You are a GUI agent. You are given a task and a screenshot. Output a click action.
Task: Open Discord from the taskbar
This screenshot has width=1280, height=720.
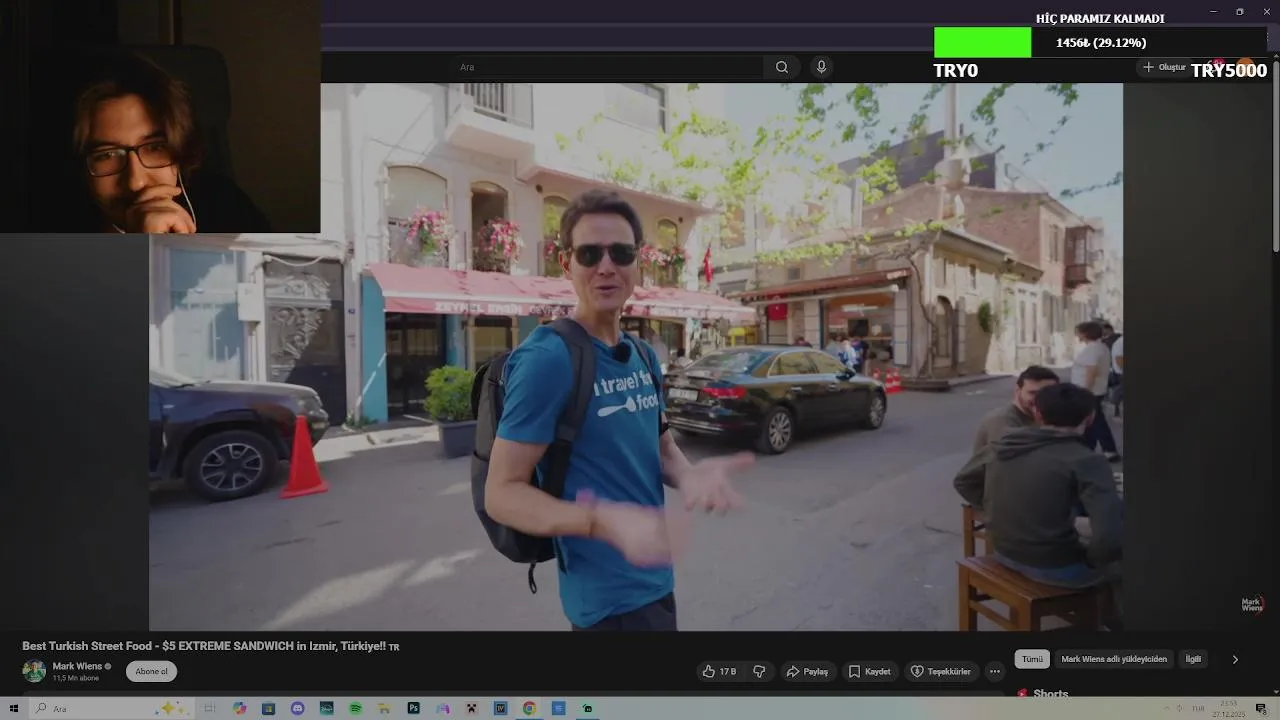(x=297, y=708)
